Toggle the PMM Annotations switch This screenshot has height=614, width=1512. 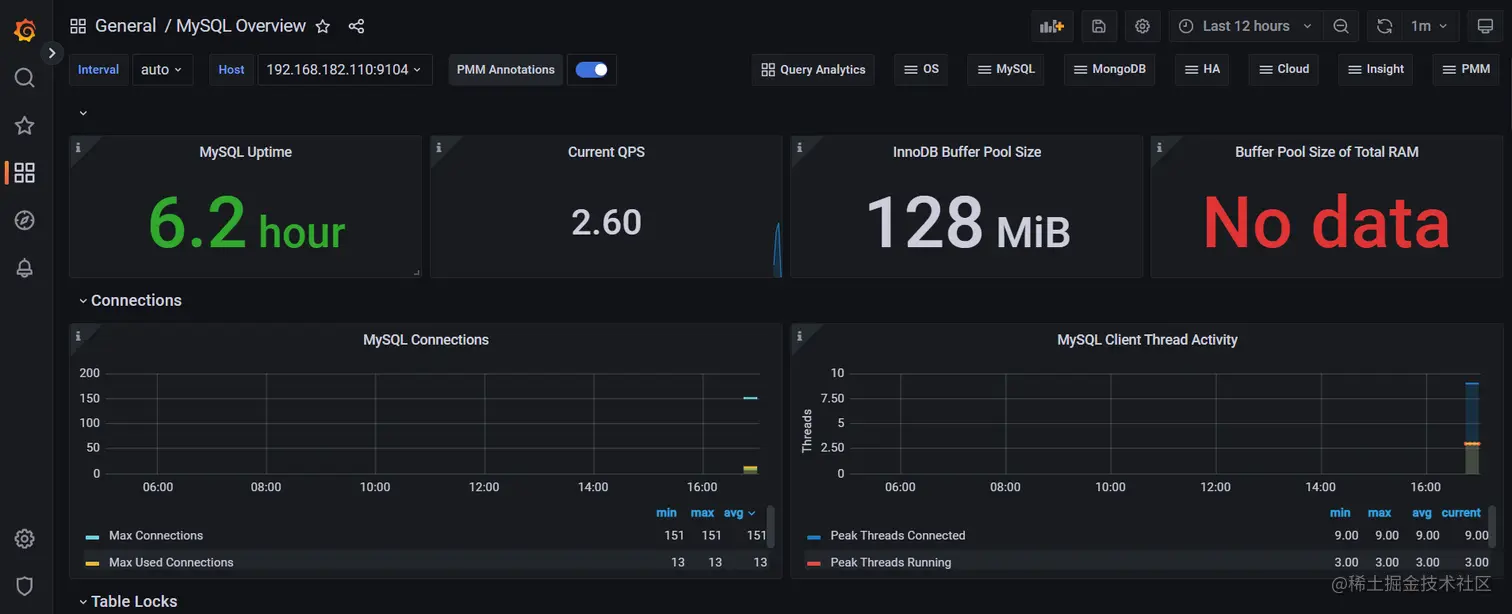592,69
